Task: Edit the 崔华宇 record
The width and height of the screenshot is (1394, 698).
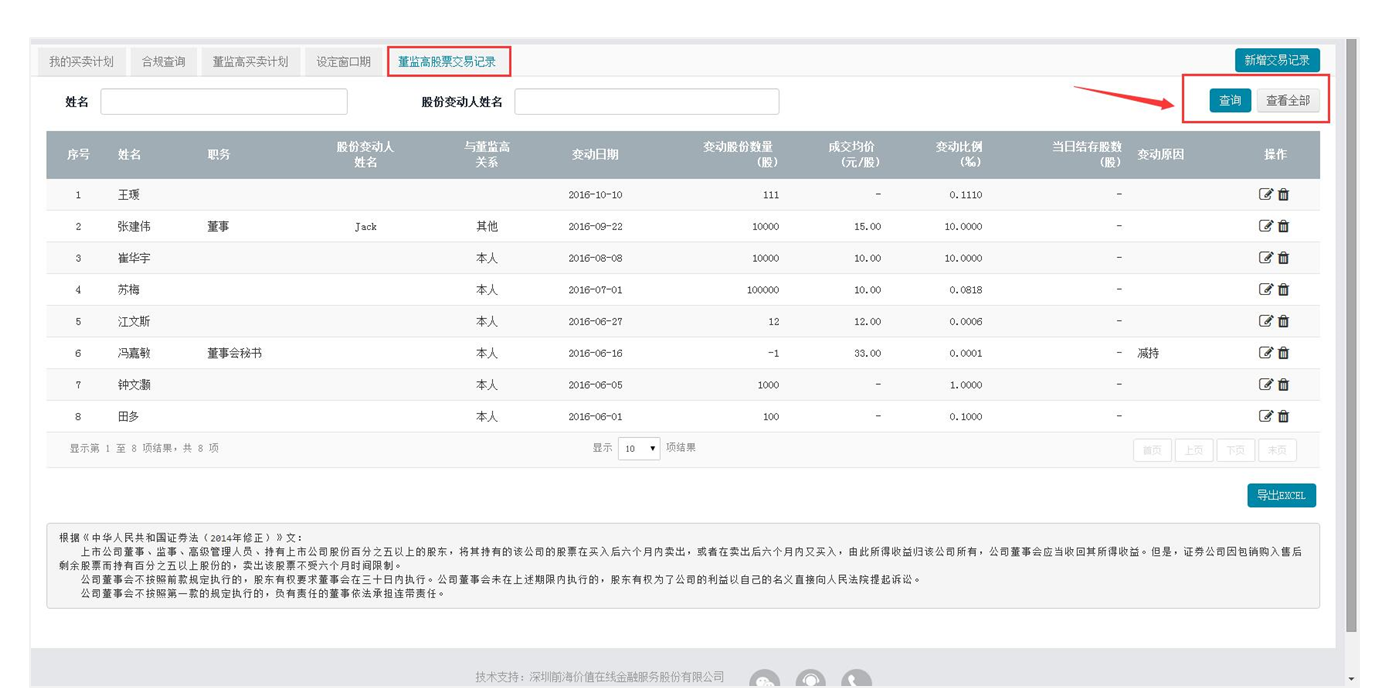Action: coord(1265,257)
